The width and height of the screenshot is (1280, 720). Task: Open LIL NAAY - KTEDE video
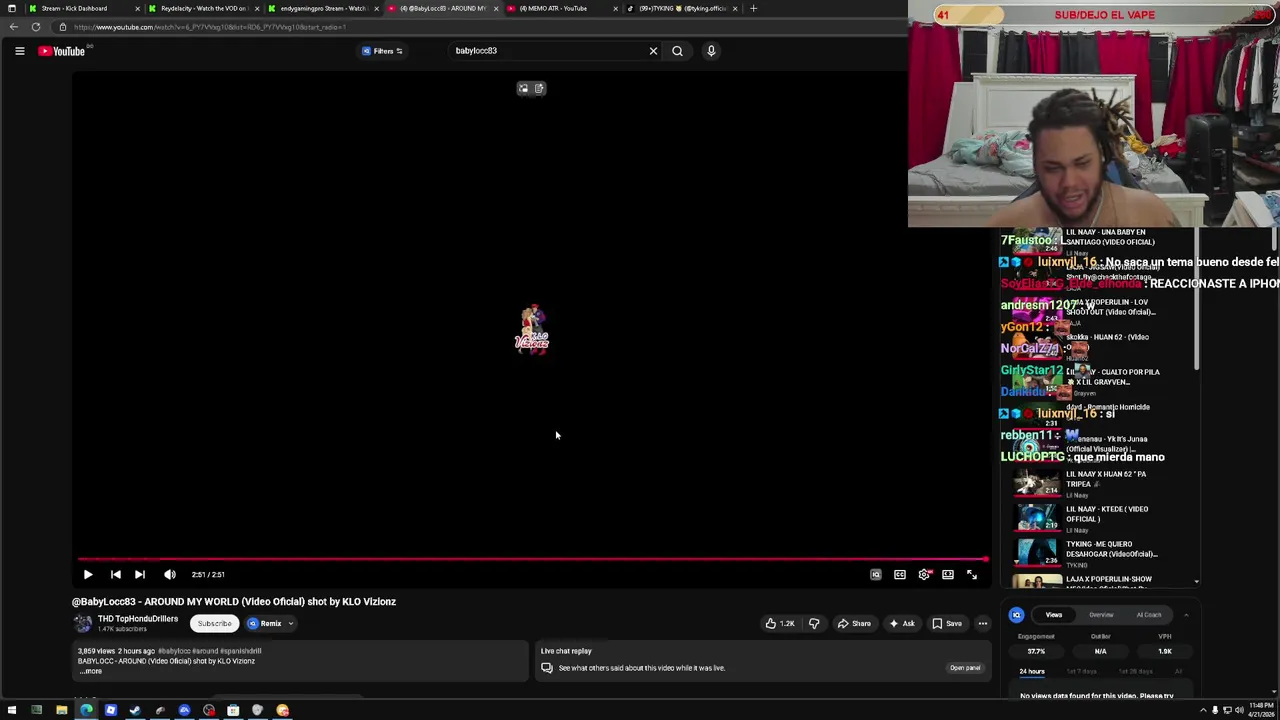[x=1087, y=518]
